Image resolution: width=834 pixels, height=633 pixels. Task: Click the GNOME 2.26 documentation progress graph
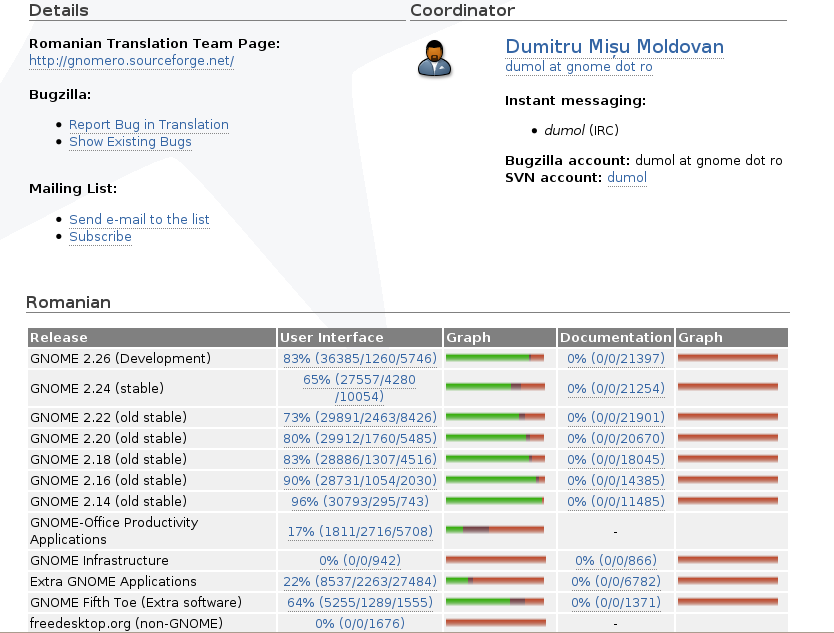(728, 358)
